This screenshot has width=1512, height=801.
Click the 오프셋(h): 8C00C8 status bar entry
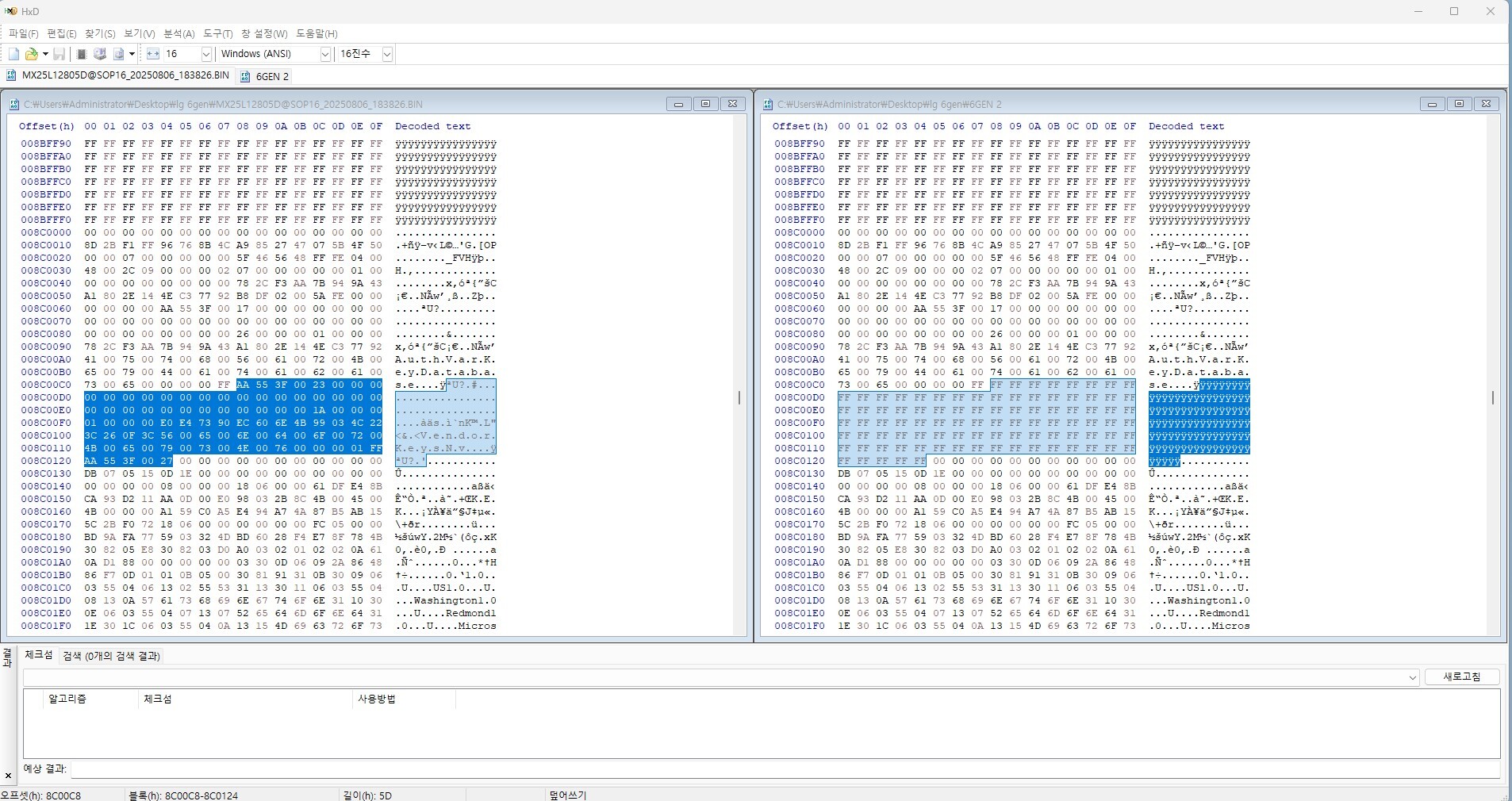pyautogui.click(x=41, y=795)
